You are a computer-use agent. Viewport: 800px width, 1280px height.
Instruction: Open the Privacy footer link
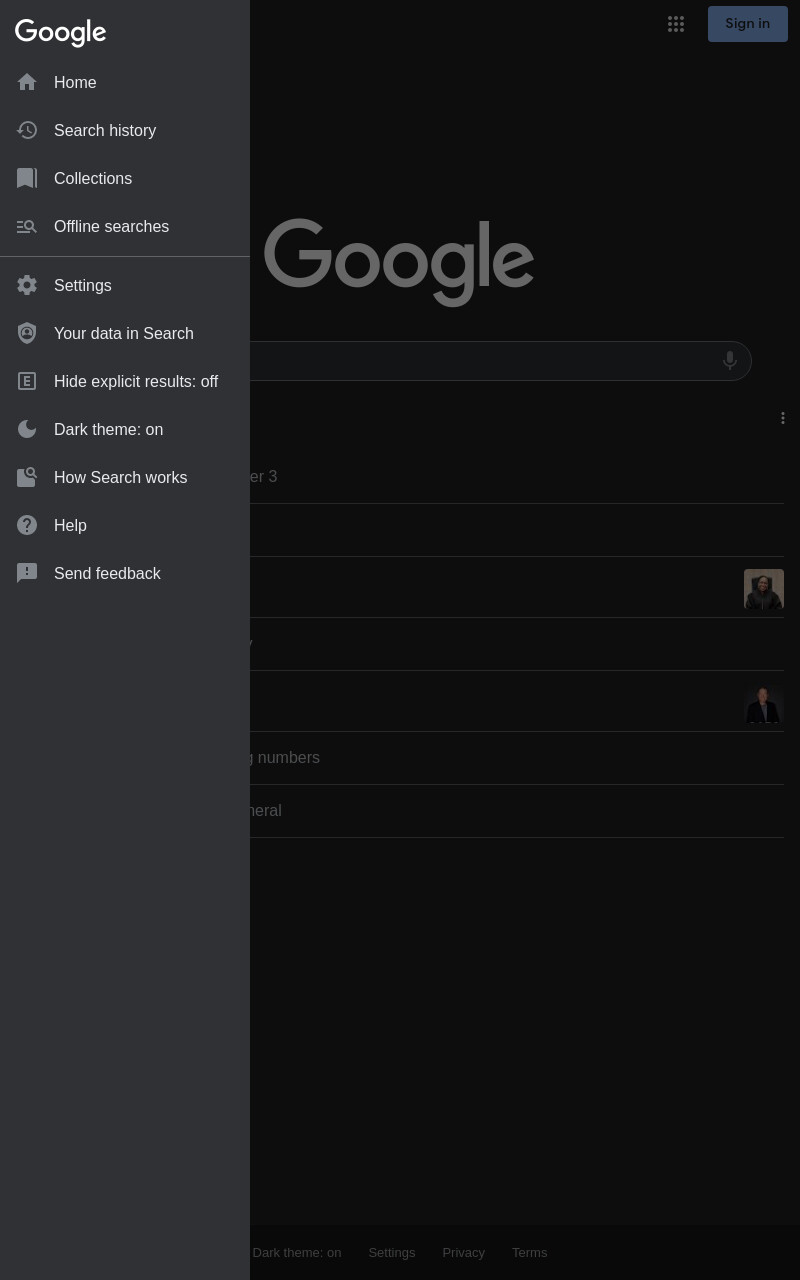463,1252
